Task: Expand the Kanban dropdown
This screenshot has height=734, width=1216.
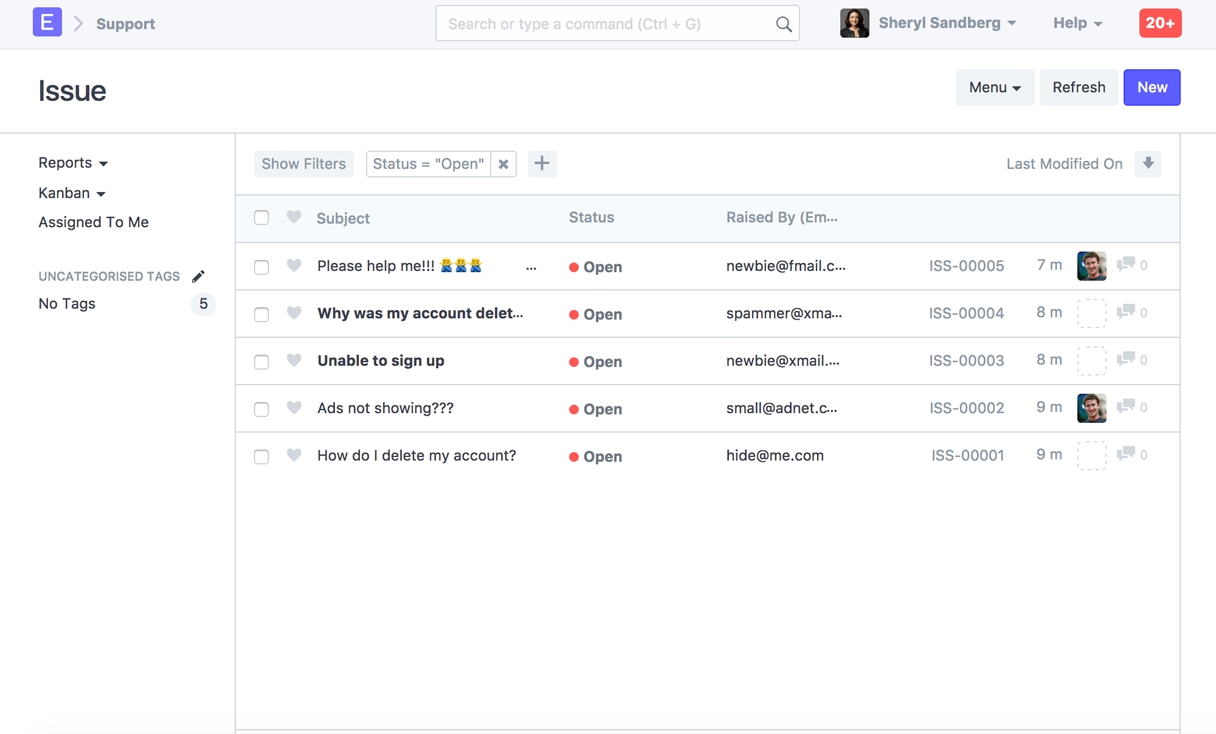Action: 72,193
